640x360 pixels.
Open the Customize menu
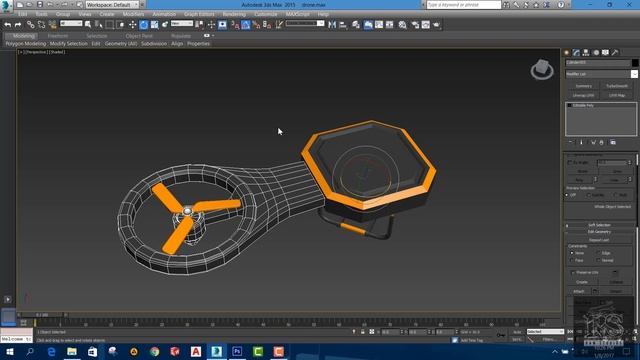(x=266, y=14)
